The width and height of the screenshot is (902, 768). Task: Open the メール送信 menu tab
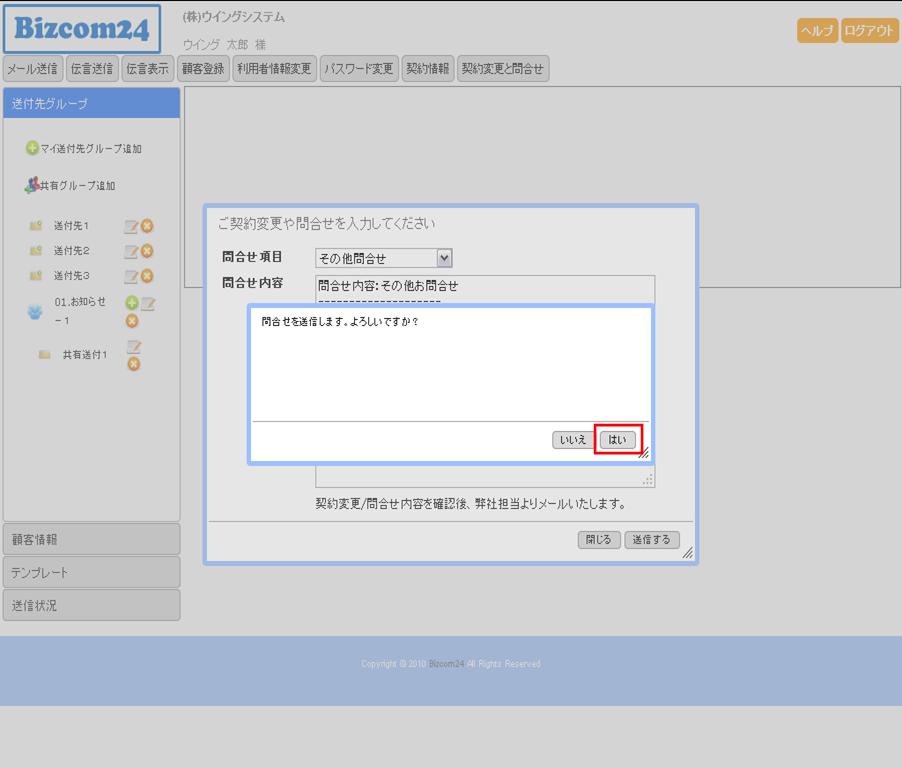(32, 69)
